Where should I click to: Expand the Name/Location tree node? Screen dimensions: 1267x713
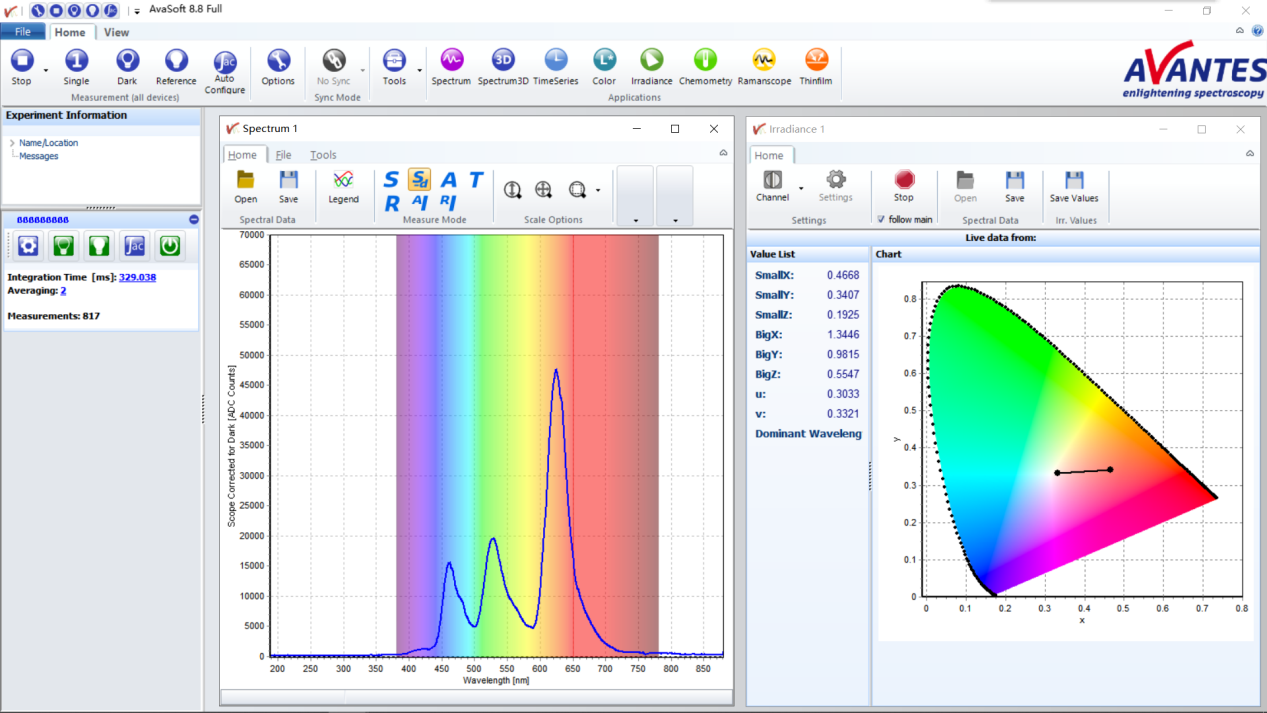(12, 143)
